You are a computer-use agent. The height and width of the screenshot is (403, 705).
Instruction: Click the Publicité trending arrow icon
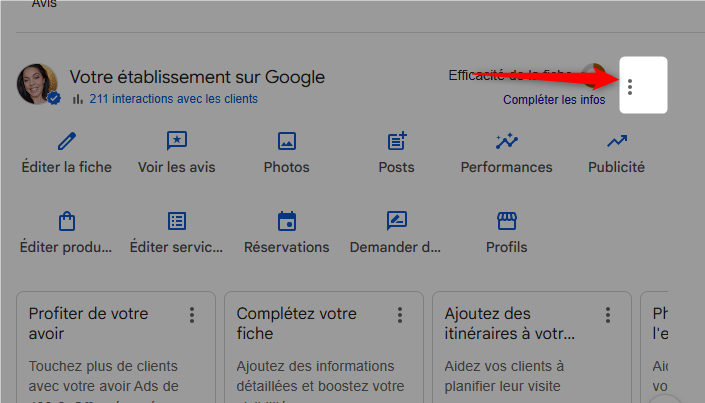[617, 141]
